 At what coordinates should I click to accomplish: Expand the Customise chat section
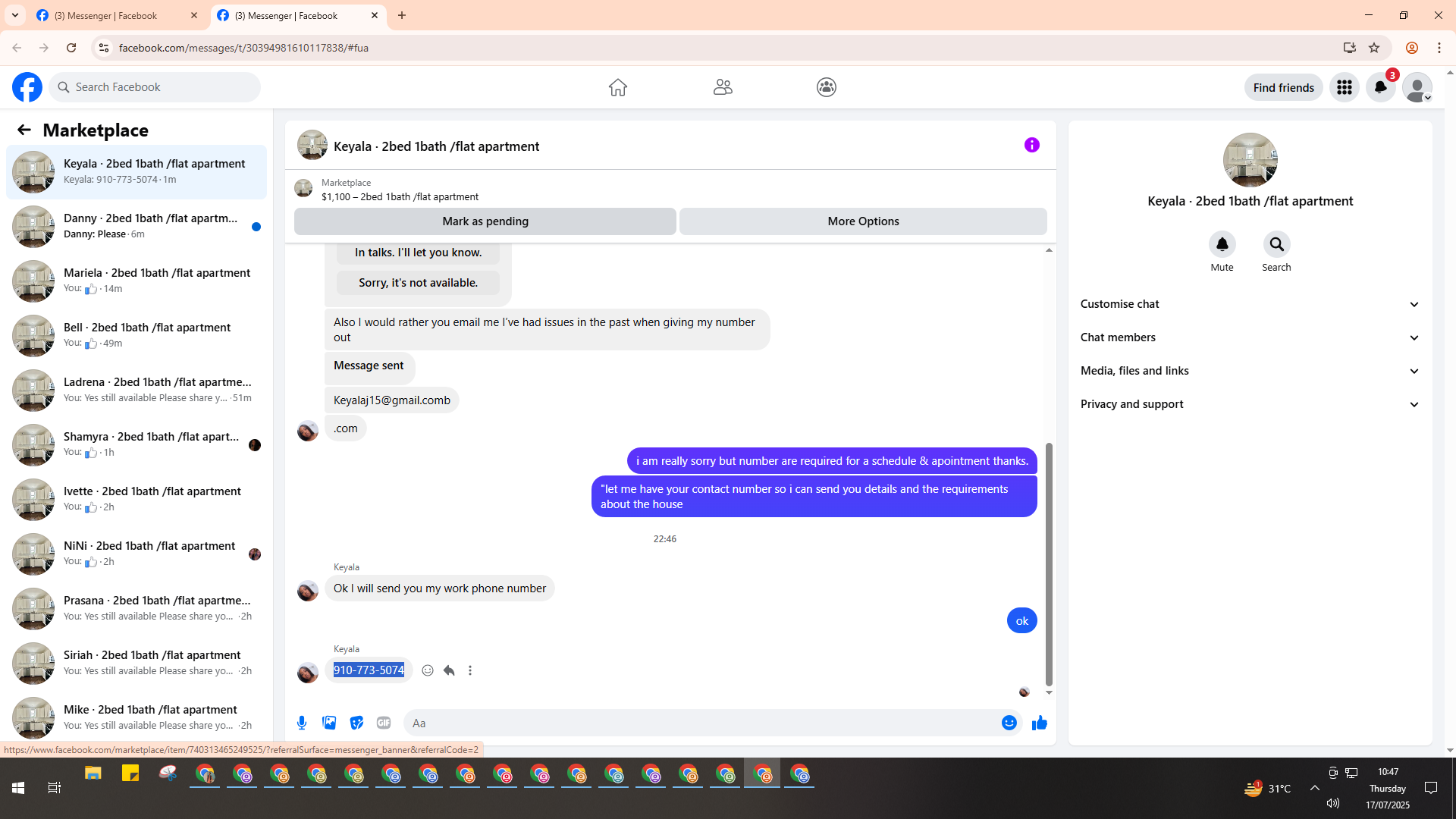1250,304
